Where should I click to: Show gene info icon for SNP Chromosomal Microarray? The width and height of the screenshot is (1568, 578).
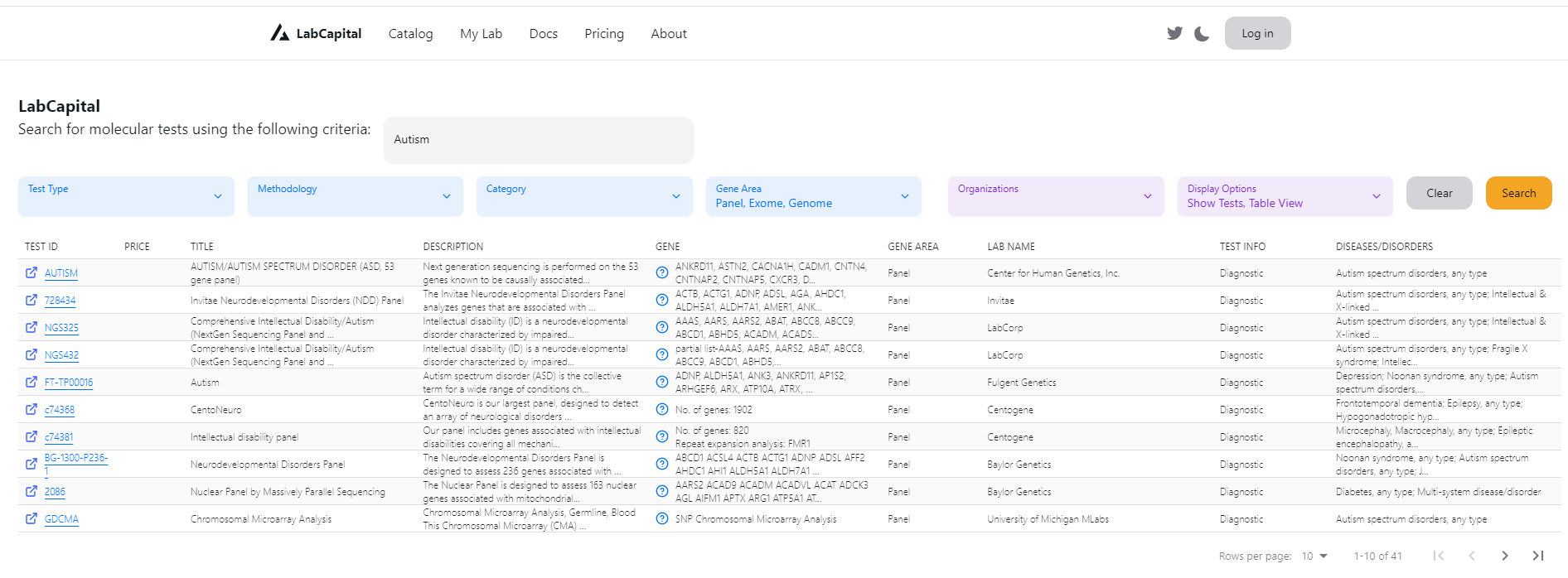coord(662,518)
